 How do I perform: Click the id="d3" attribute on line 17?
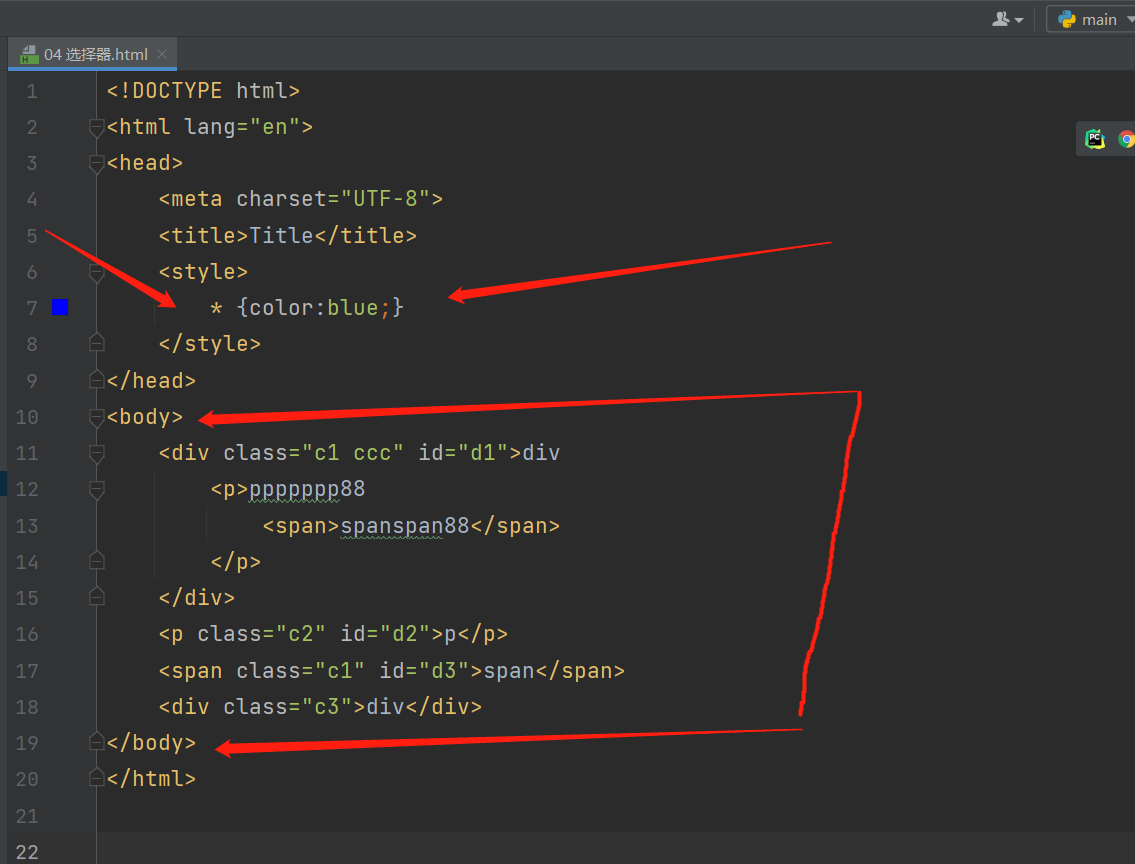(424, 671)
